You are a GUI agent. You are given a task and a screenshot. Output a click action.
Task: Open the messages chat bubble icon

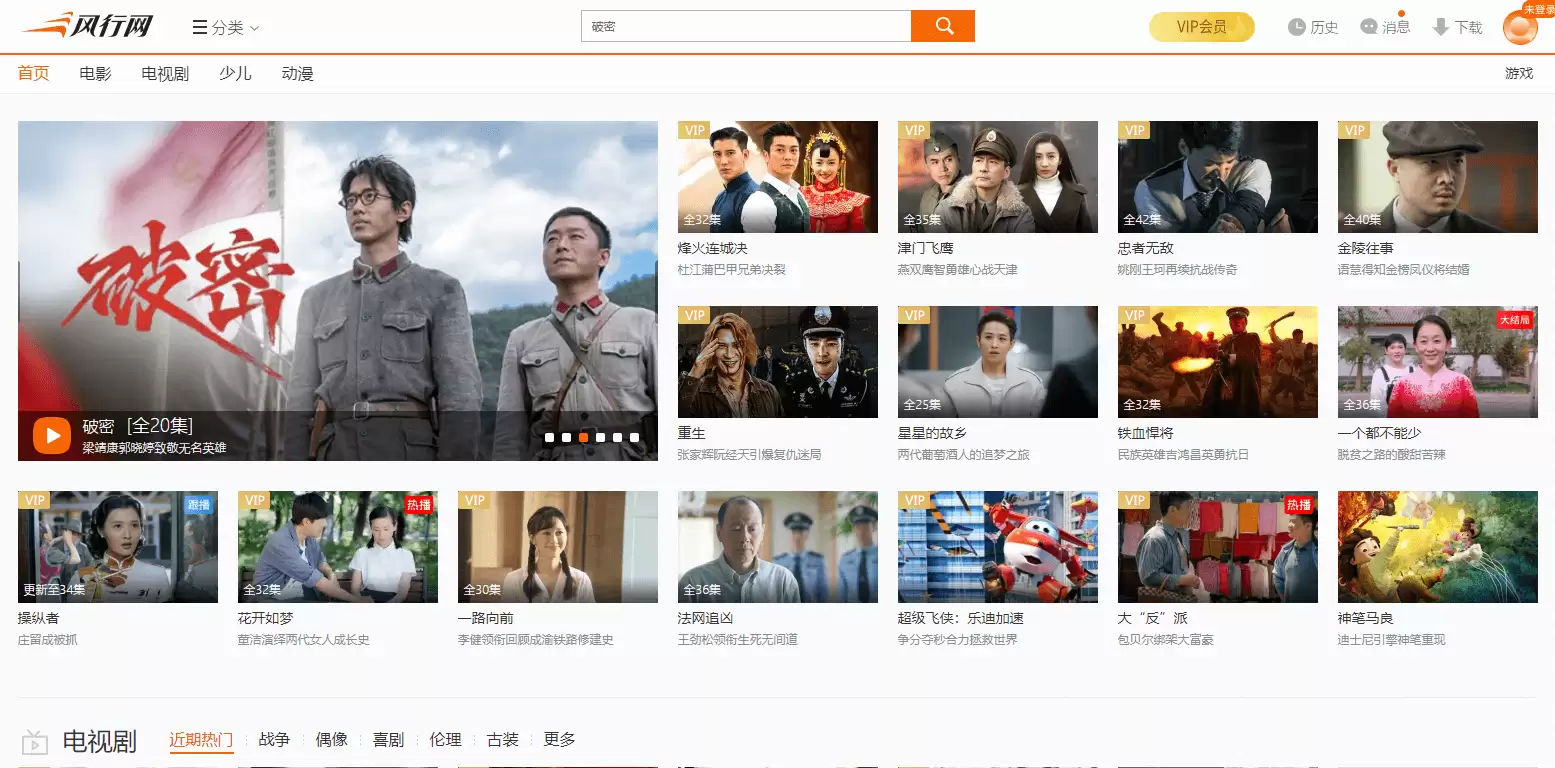click(x=1369, y=27)
